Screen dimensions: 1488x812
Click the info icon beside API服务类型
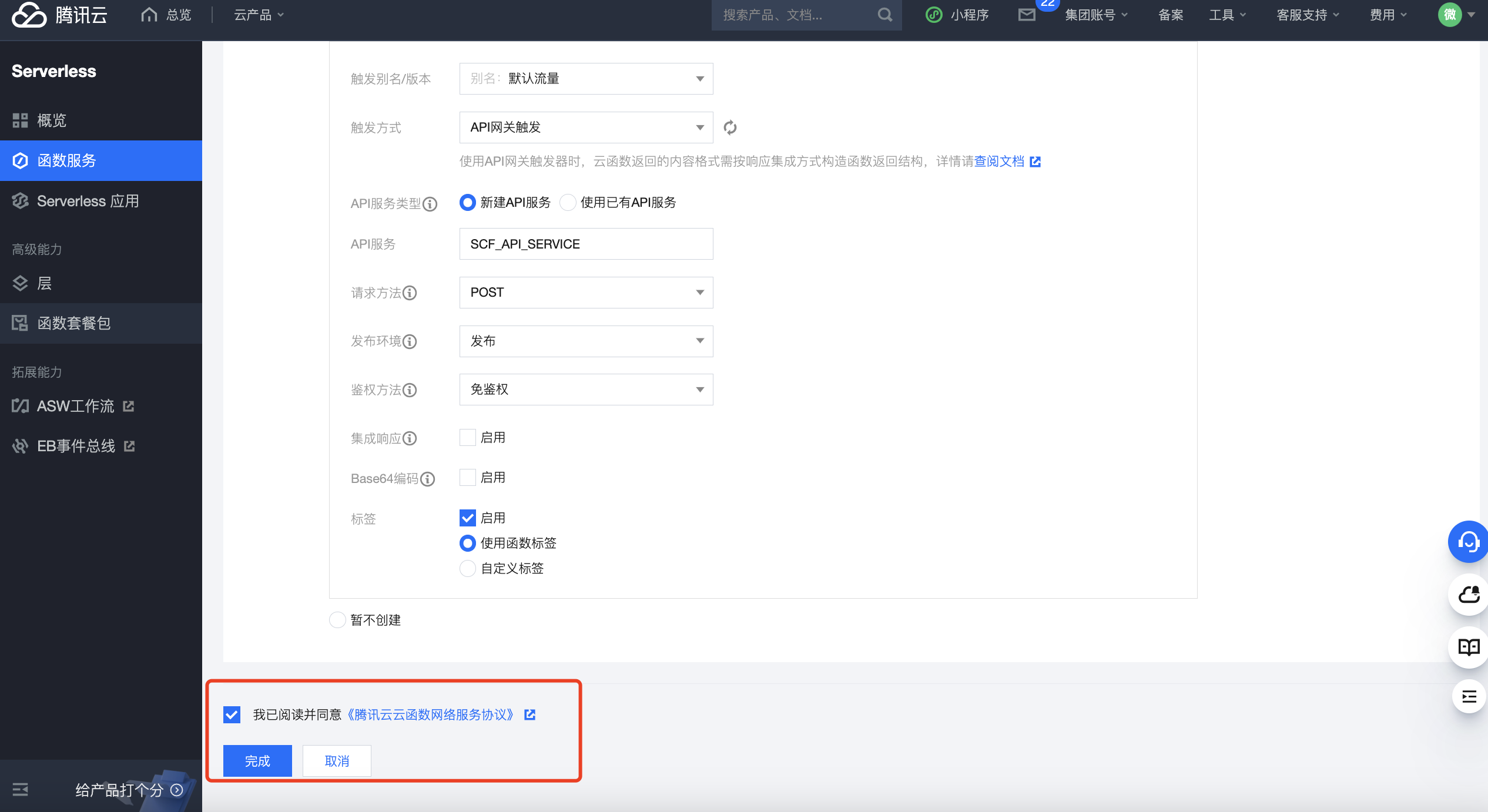point(430,204)
